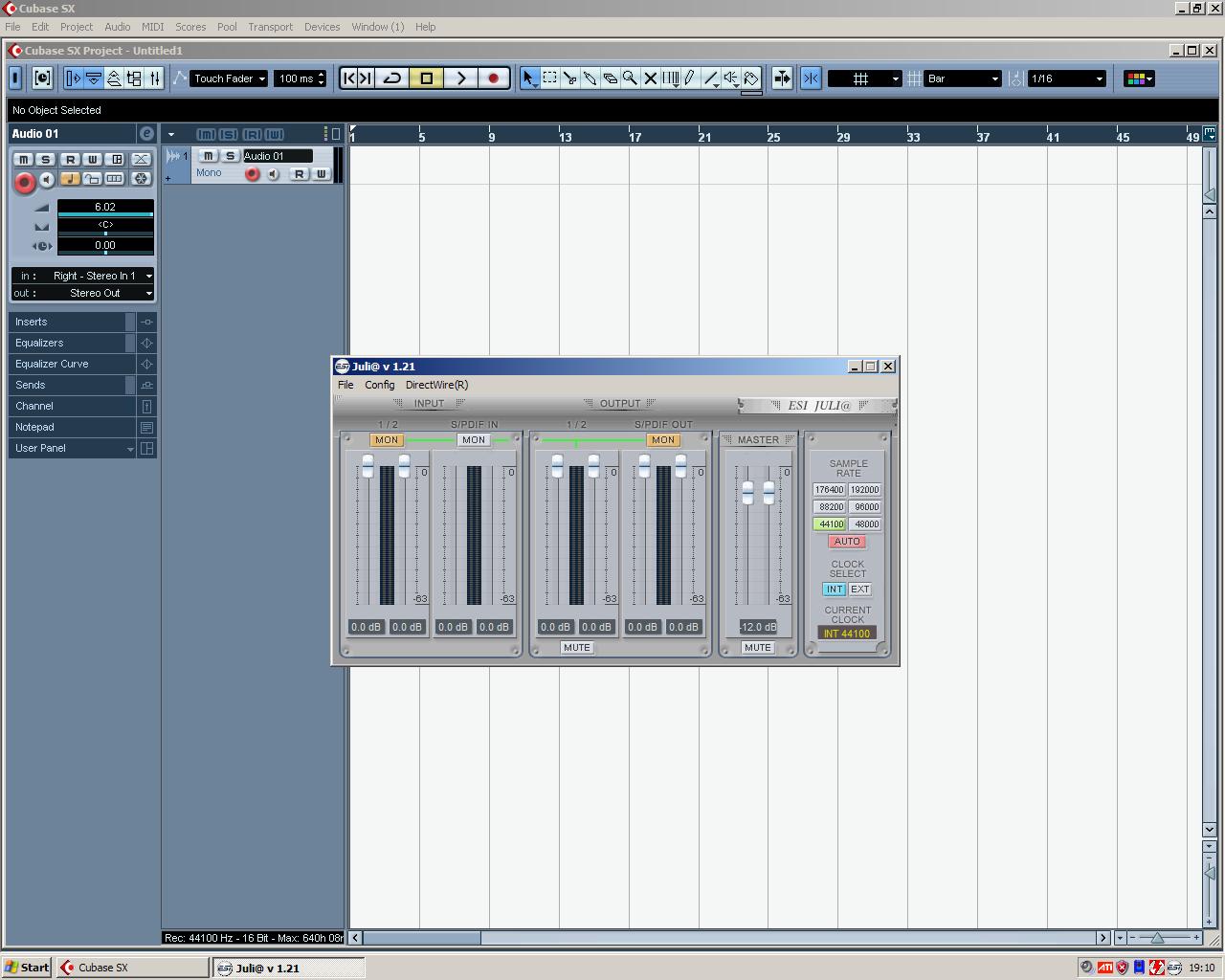The width and height of the screenshot is (1225, 980).
Task: Click the edit channel settings 'e' button
Action: pyautogui.click(x=146, y=134)
